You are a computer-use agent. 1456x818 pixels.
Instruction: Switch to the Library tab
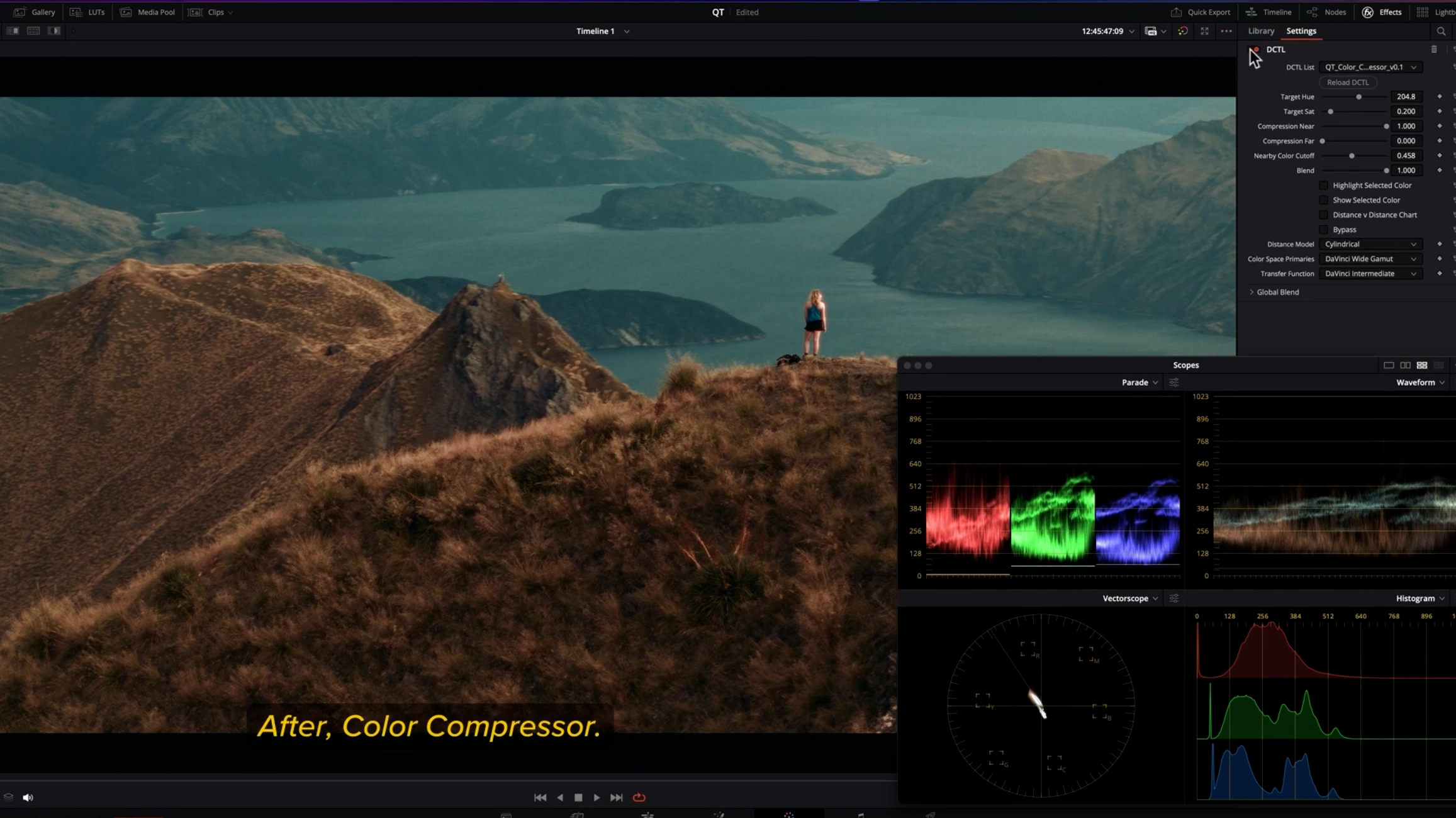[x=1261, y=31]
